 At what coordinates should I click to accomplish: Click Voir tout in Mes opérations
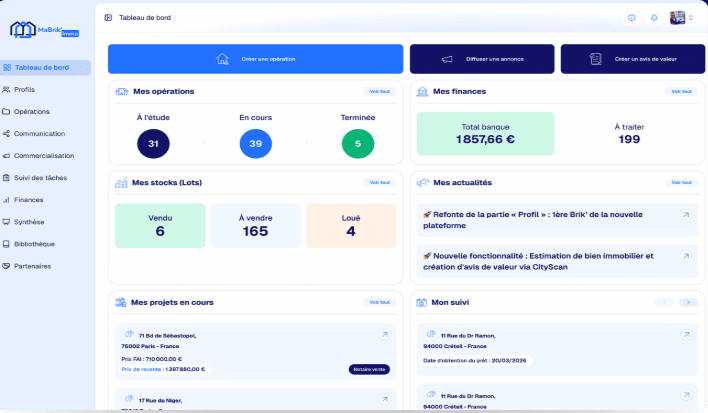[380, 91]
